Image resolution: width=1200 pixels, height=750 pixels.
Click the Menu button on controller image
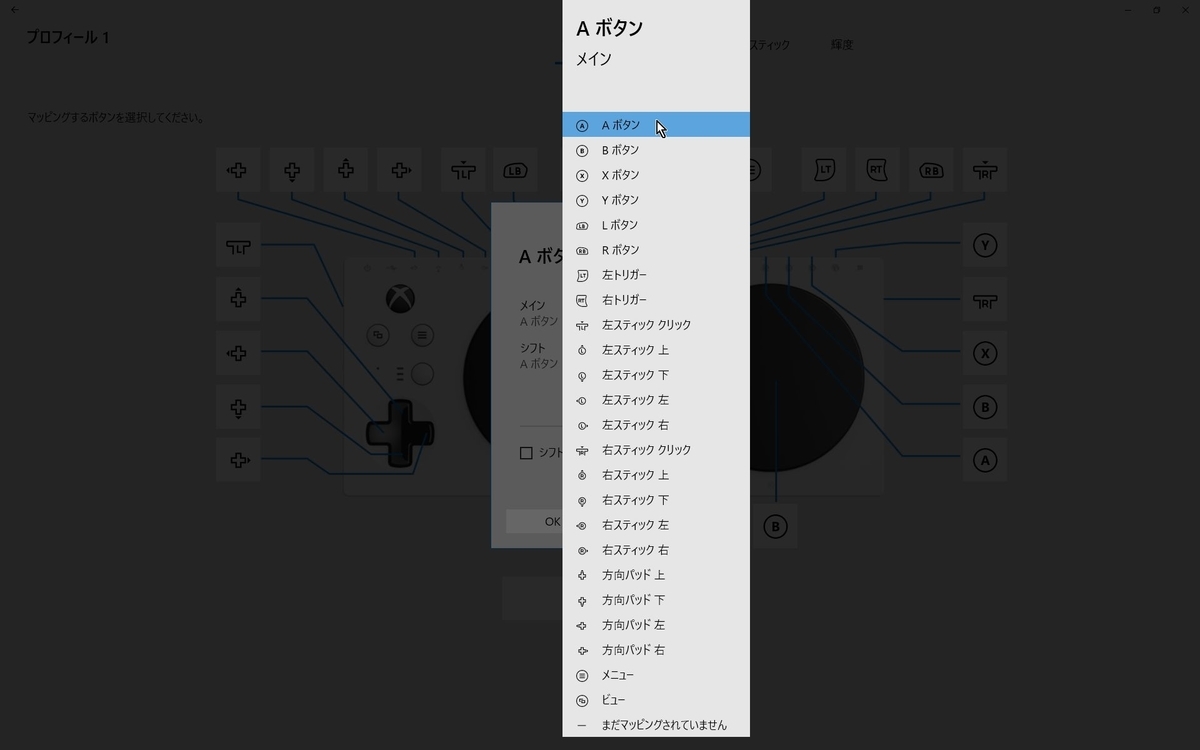click(422, 335)
